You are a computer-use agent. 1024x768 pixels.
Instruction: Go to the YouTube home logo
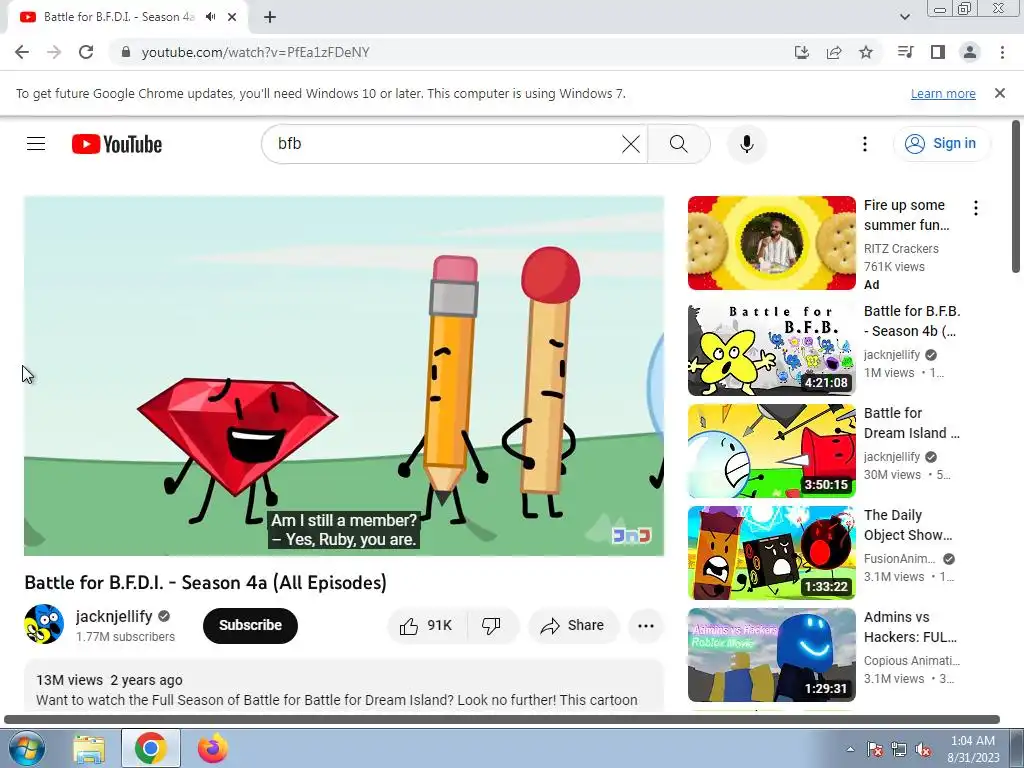[117, 144]
